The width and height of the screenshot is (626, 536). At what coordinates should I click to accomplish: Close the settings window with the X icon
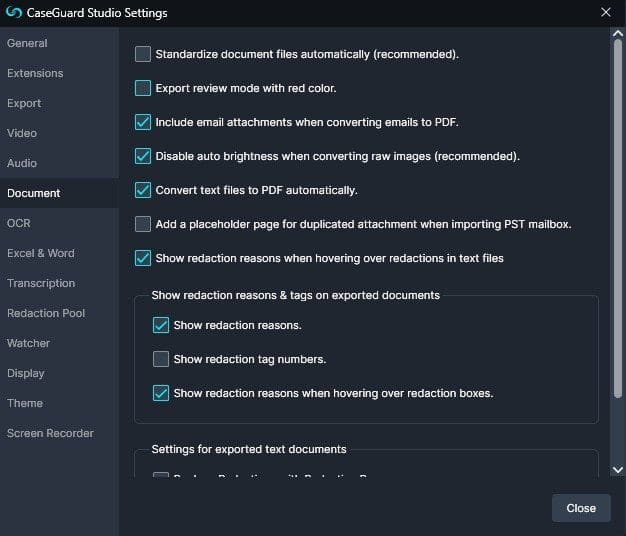(x=605, y=12)
